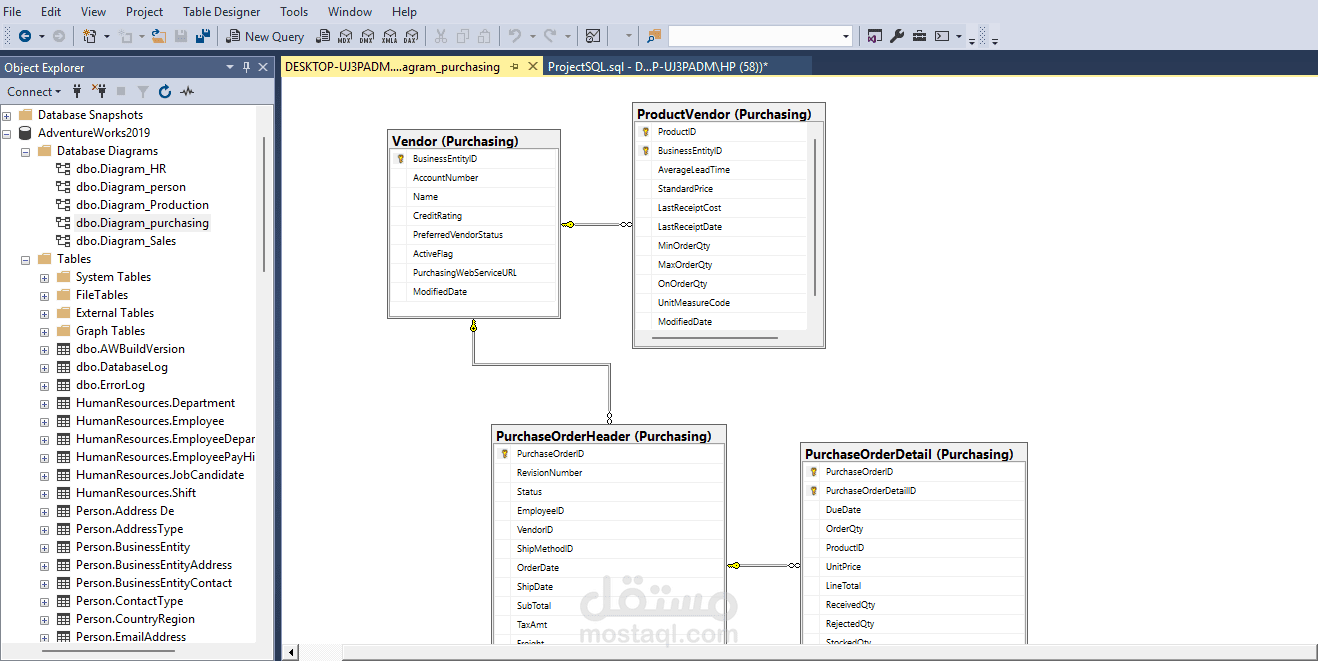Refresh the Object Explorer tree
Screen dimensions: 1318x661
[163, 91]
